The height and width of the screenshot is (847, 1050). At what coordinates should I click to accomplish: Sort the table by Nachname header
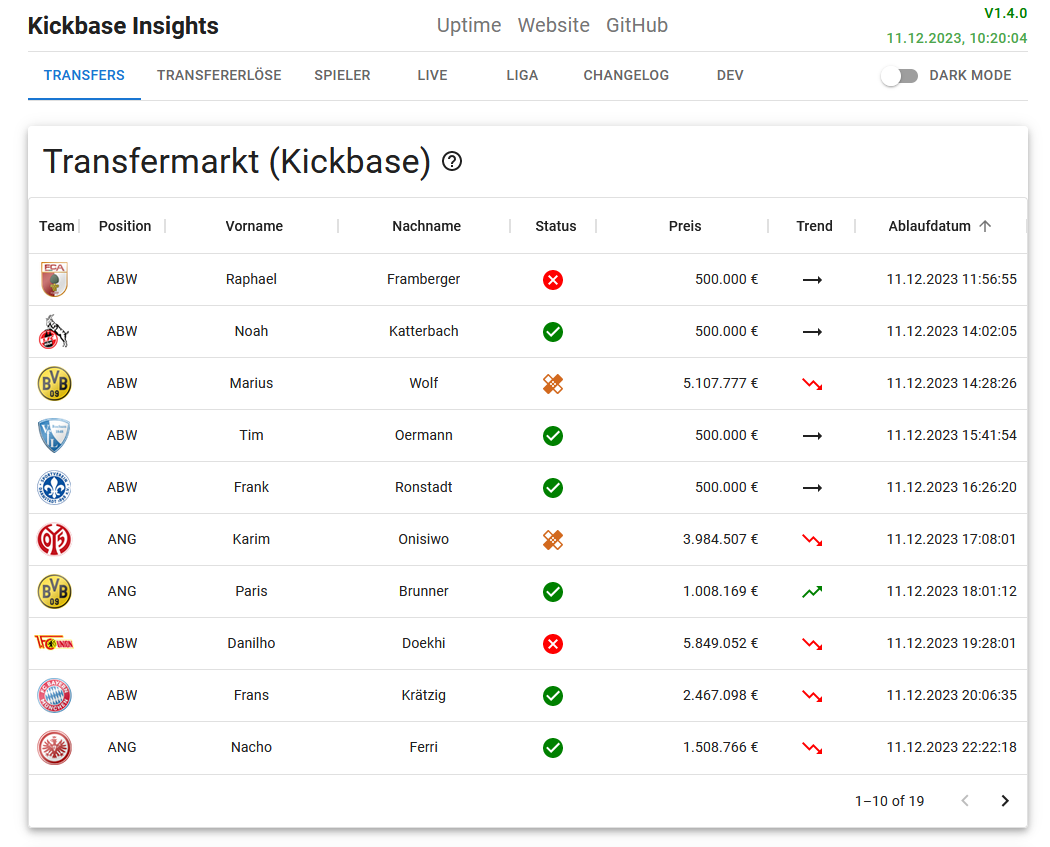pyautogui.click(x=427, y=226)
